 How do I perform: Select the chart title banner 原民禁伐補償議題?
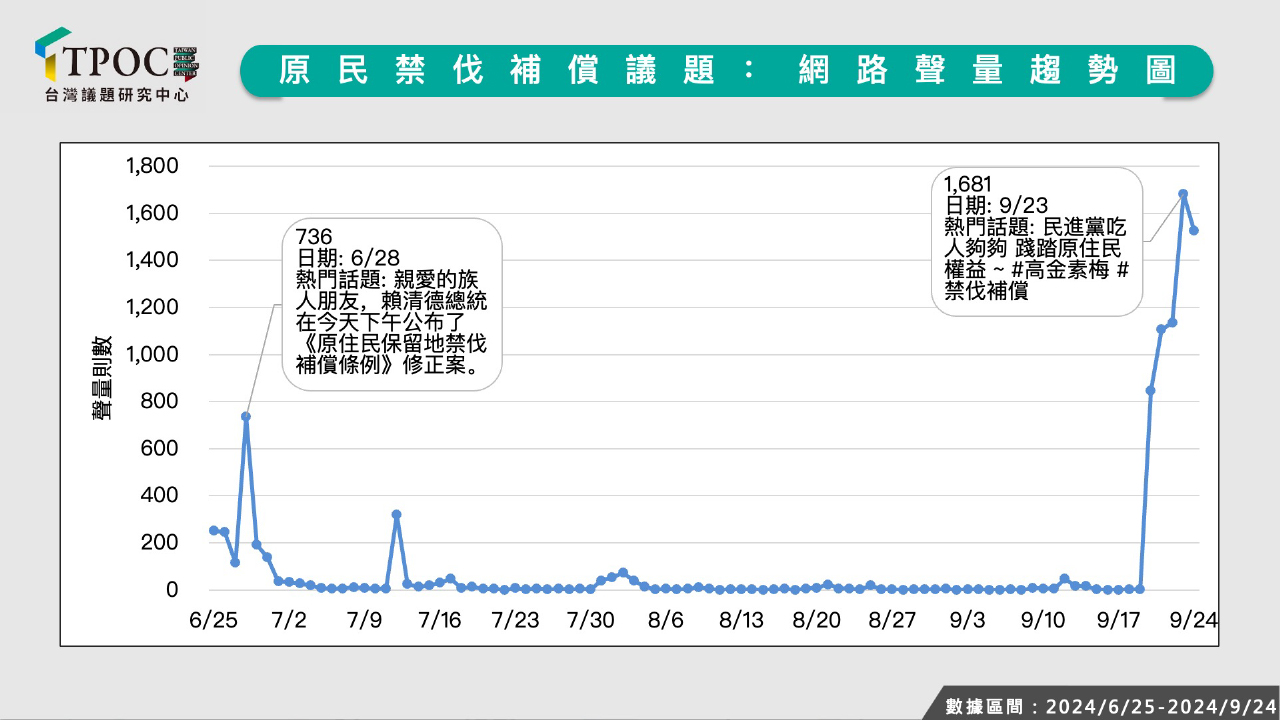726,70
